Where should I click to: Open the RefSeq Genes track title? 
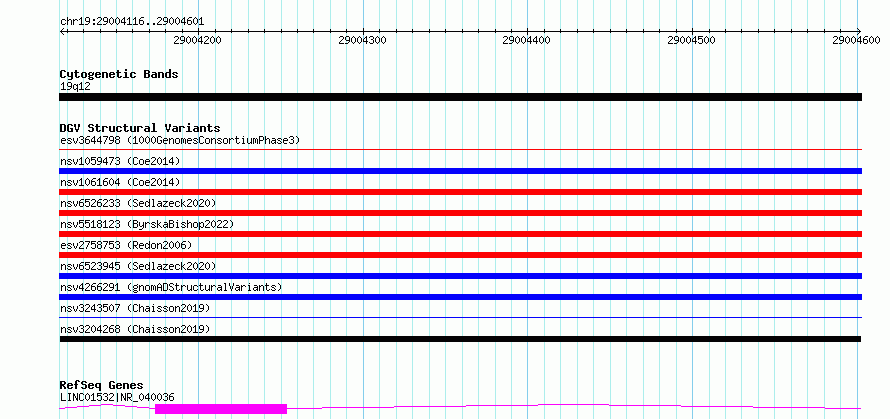(x=101, y=386)
